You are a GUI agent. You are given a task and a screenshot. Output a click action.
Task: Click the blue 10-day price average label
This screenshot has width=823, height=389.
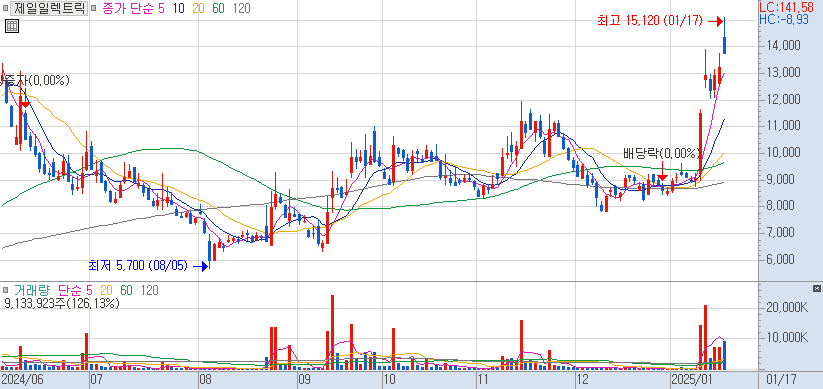(x=178, y=8)
